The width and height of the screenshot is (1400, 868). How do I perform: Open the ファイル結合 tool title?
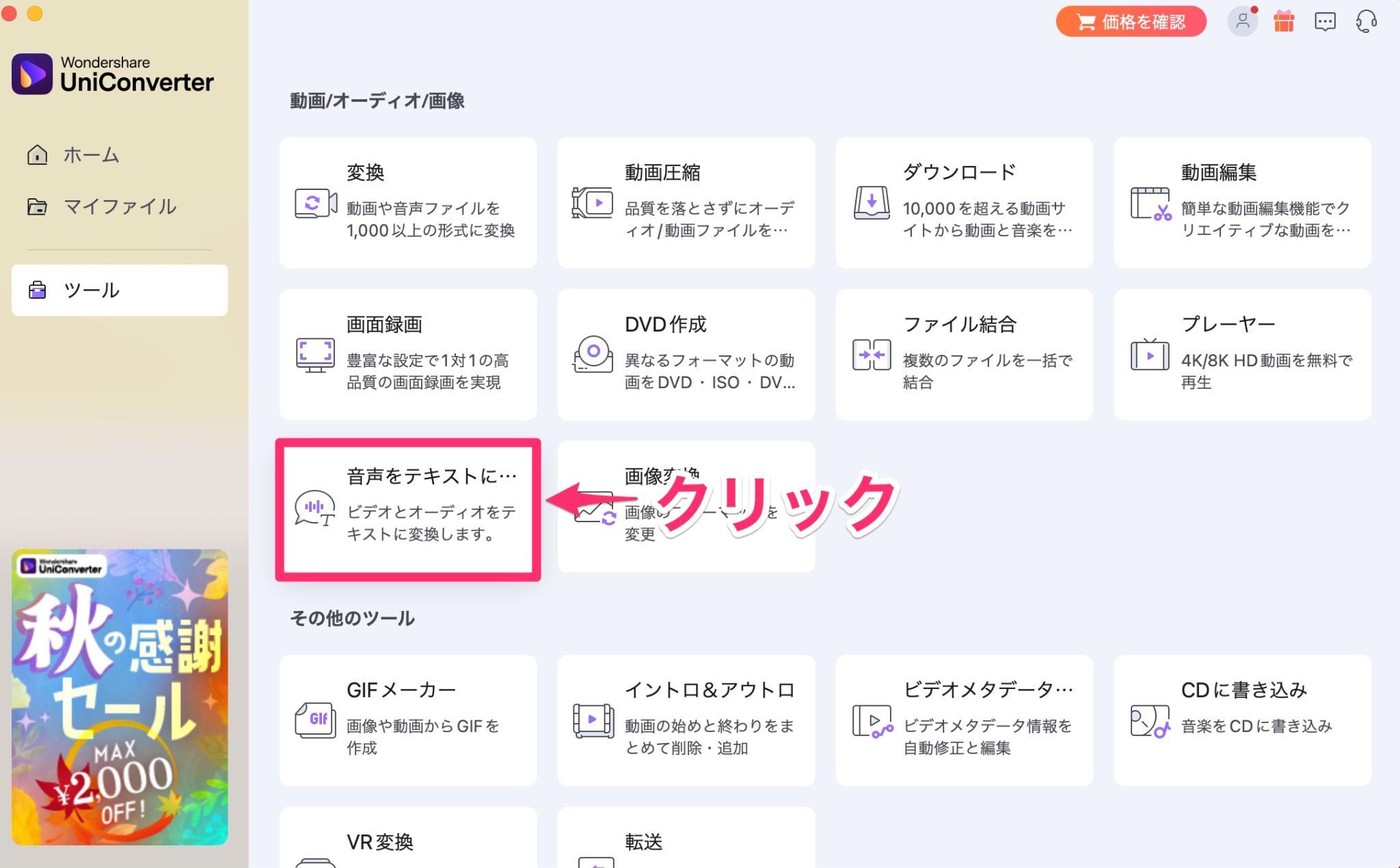pyautogui.click(x=960, y=324)
